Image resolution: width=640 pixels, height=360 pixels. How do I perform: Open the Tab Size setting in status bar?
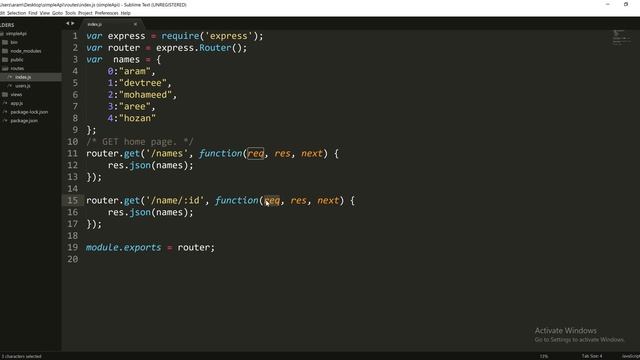(x=591, y=356)
